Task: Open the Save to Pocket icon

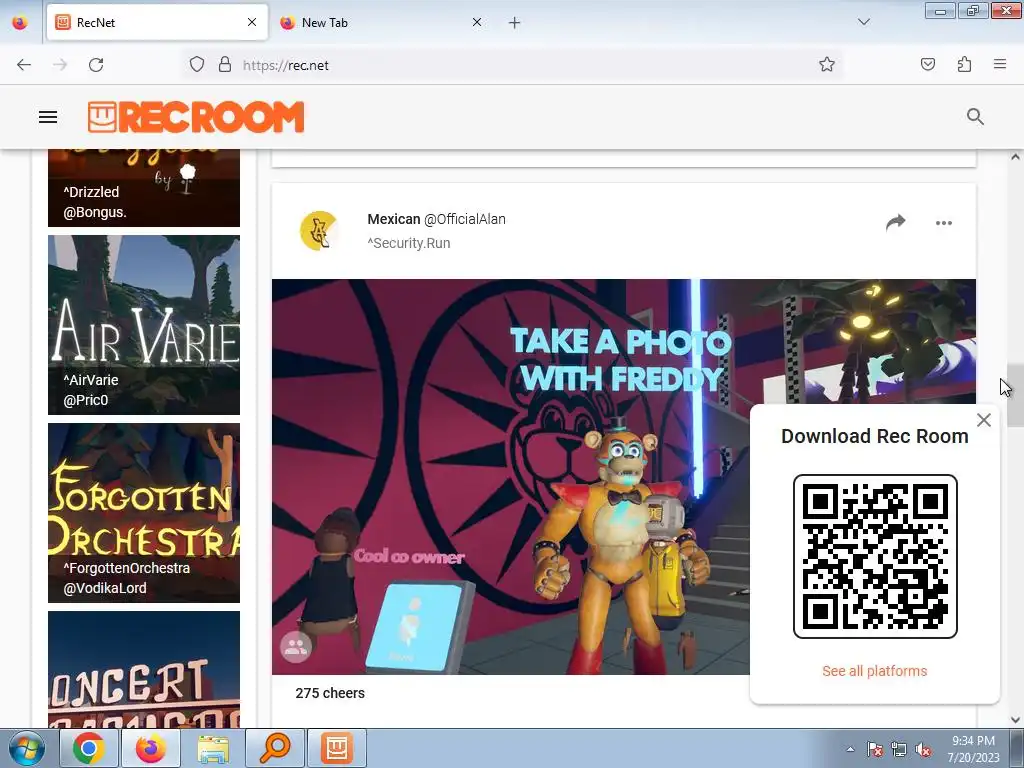Action: 927,64
